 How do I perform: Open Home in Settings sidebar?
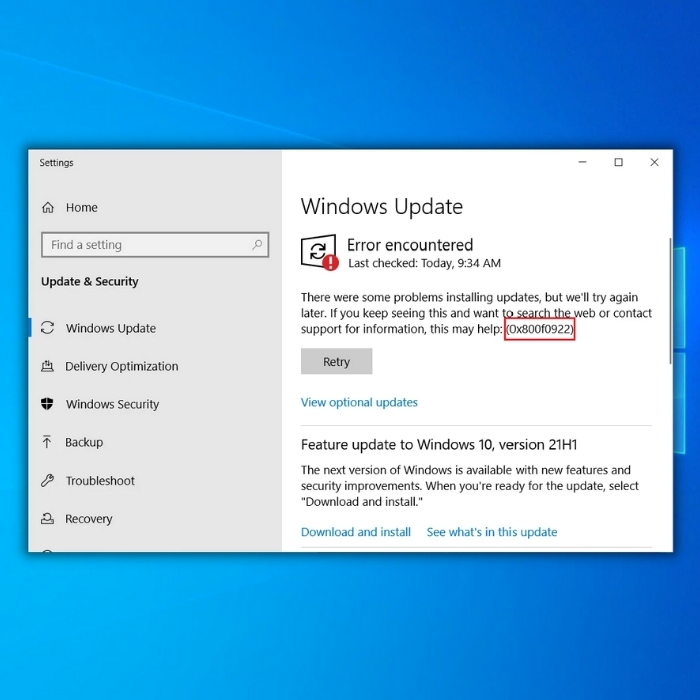click(x=81, y=208)
